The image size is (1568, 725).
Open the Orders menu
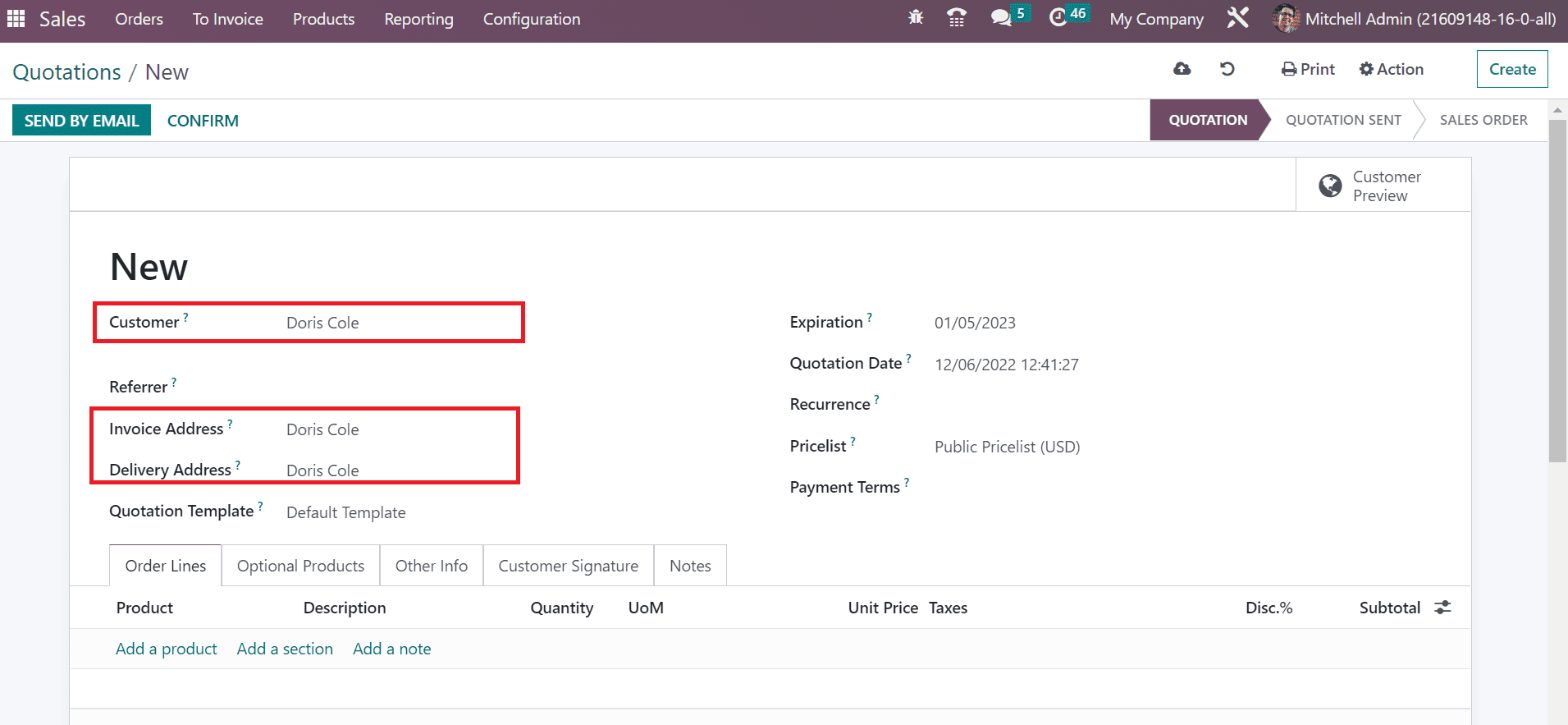(139, 19)
